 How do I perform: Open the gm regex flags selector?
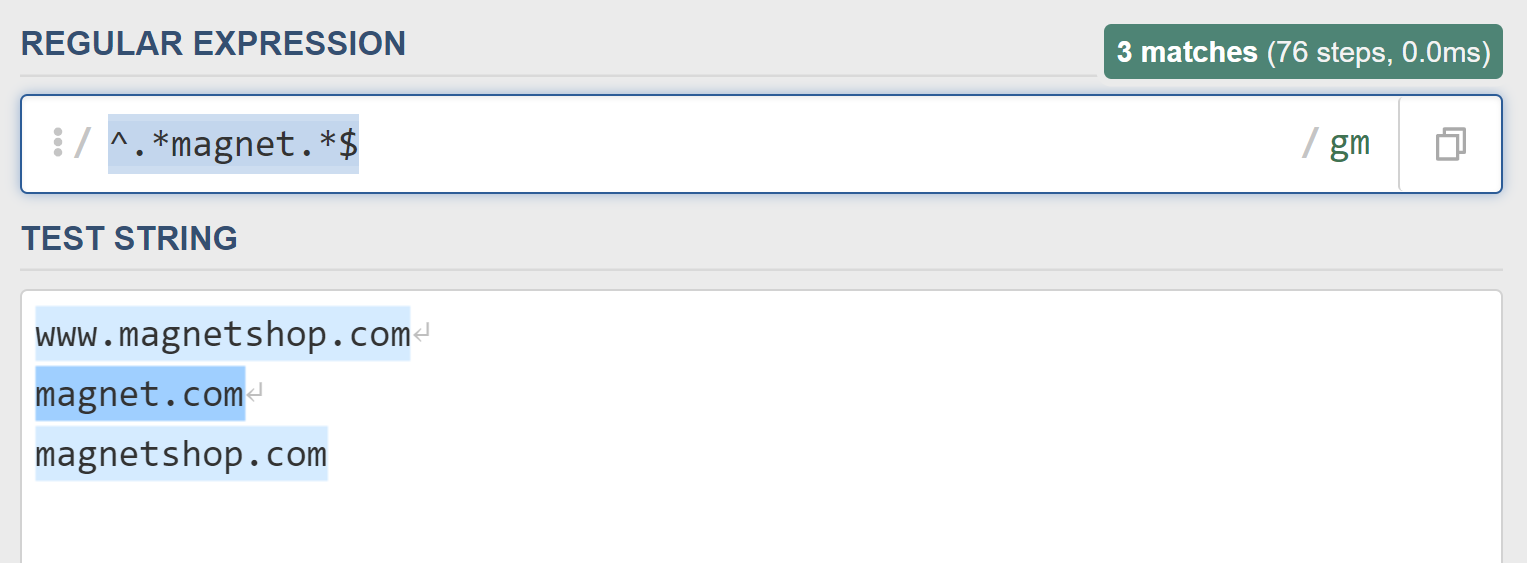pos(1349,144)
